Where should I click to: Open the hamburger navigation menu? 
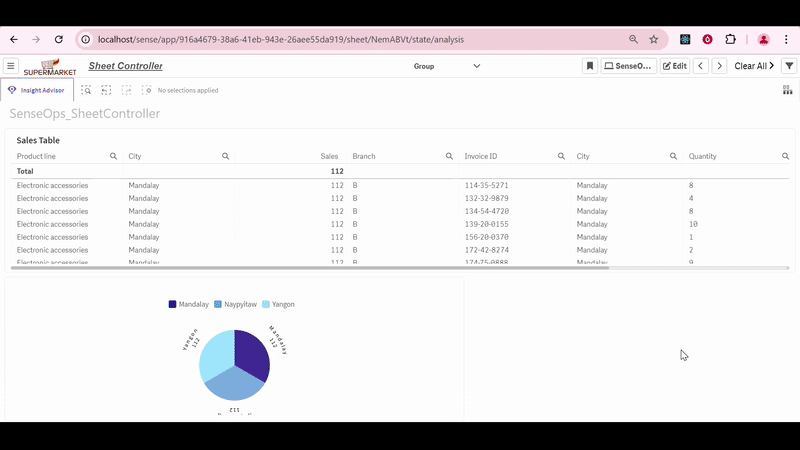point(11,66)
